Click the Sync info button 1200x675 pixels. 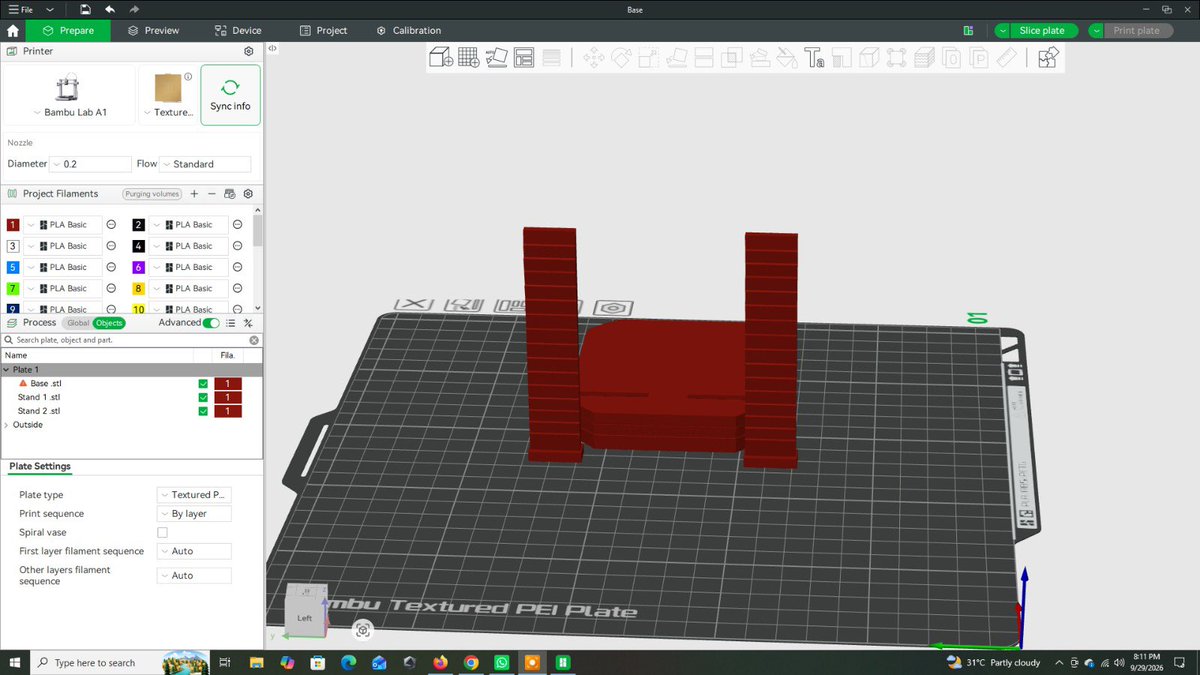pos(230,95)
